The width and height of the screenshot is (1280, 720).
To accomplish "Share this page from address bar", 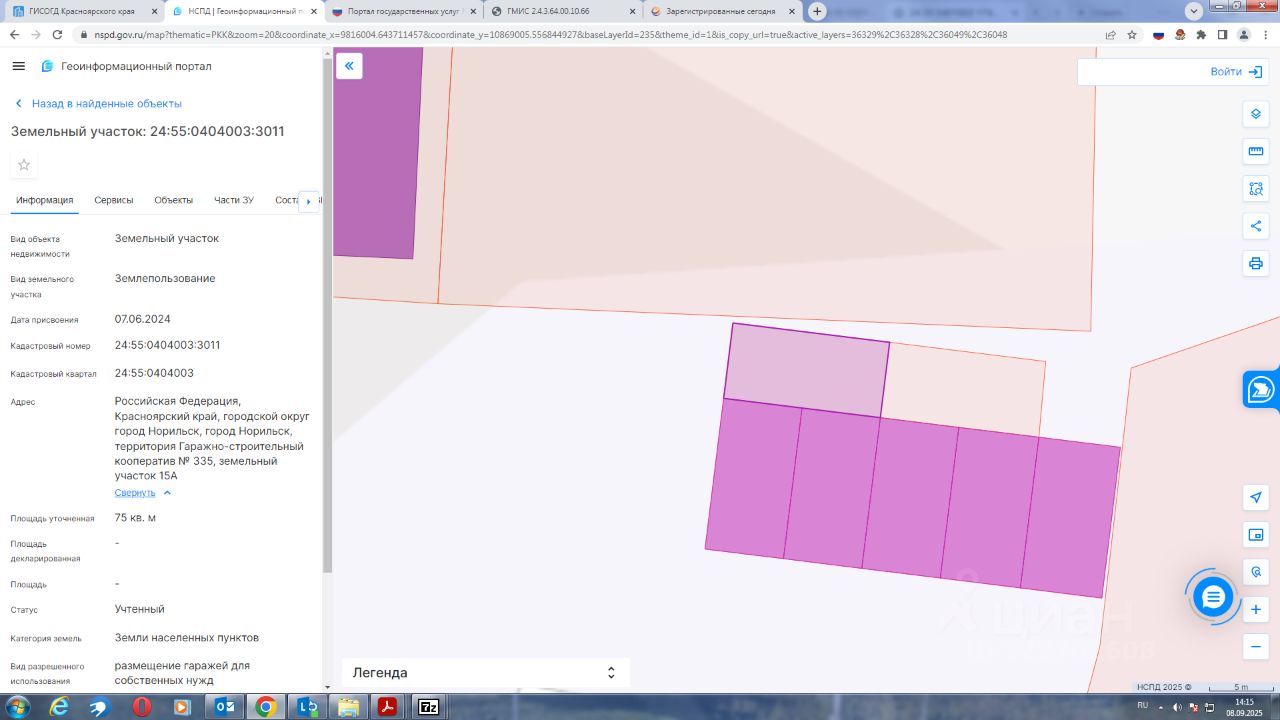I will click(1110, 34).
